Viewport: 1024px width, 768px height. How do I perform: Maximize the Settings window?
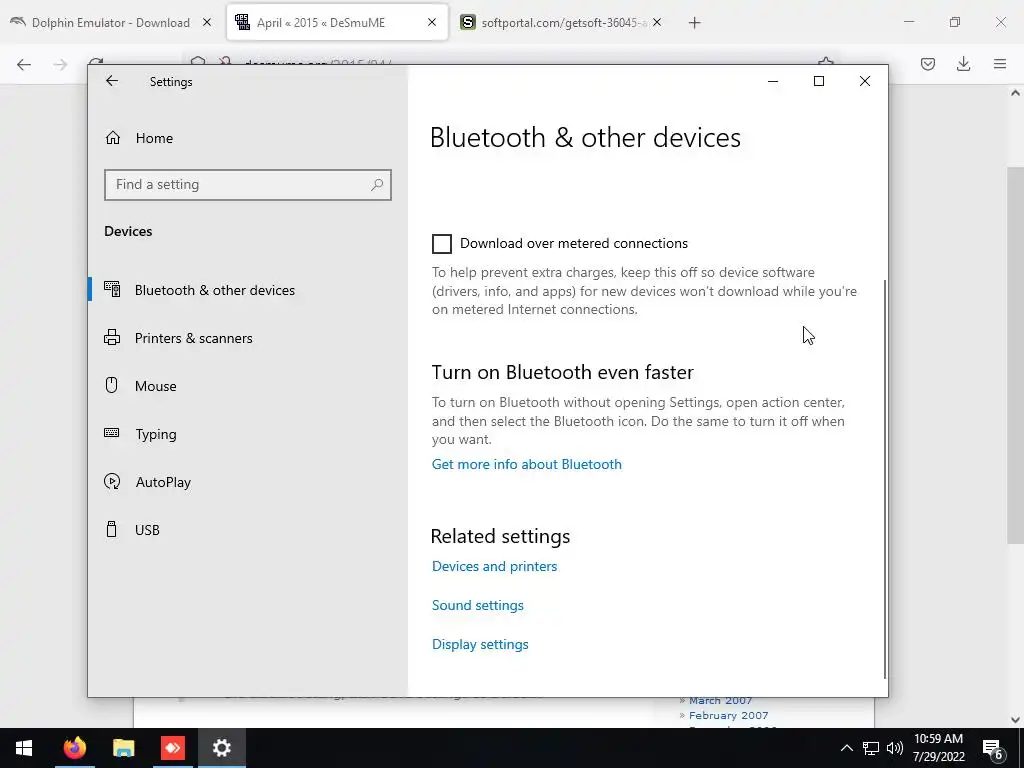(818, 82)
